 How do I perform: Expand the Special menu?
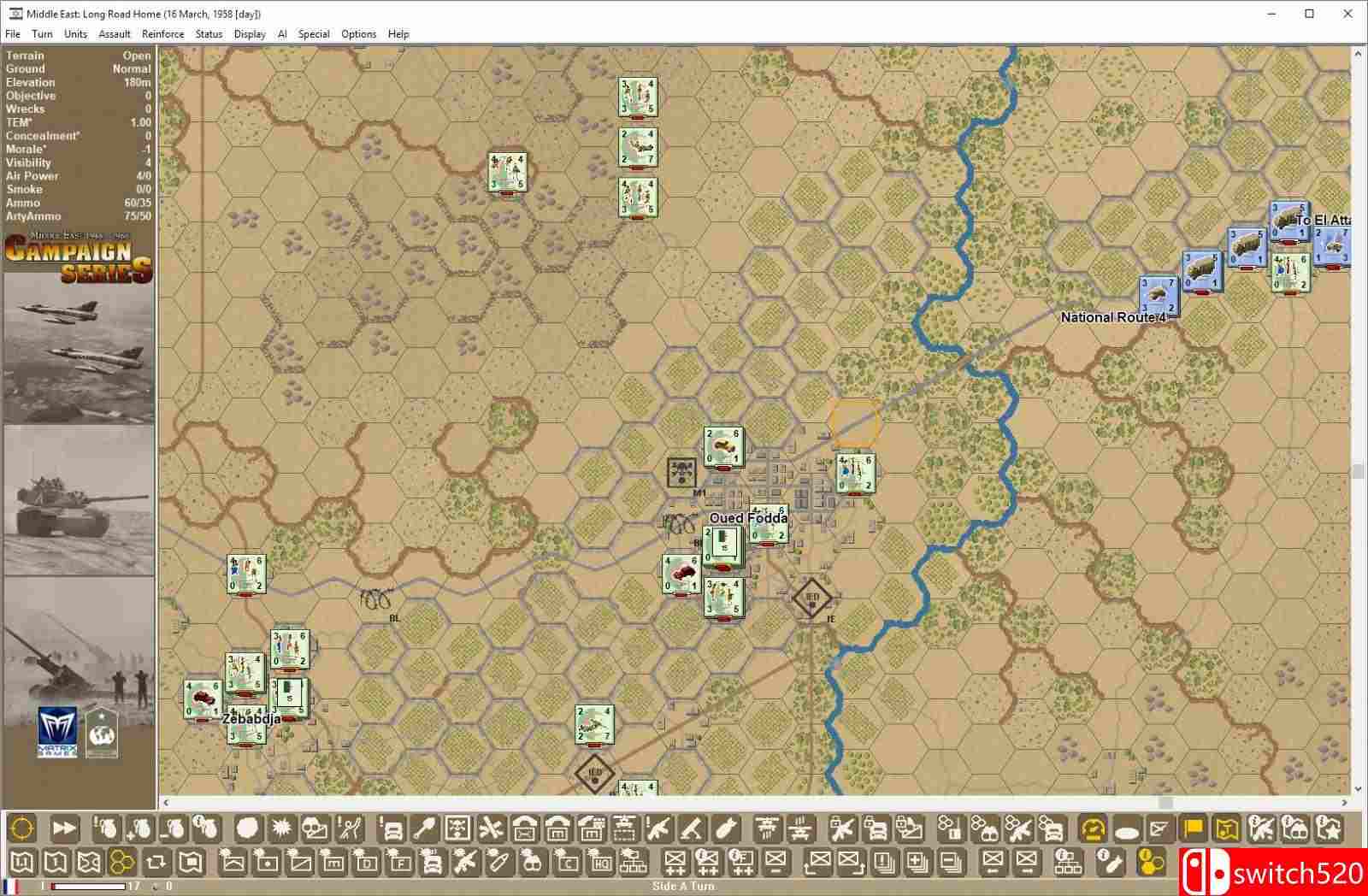coord(314,34)
